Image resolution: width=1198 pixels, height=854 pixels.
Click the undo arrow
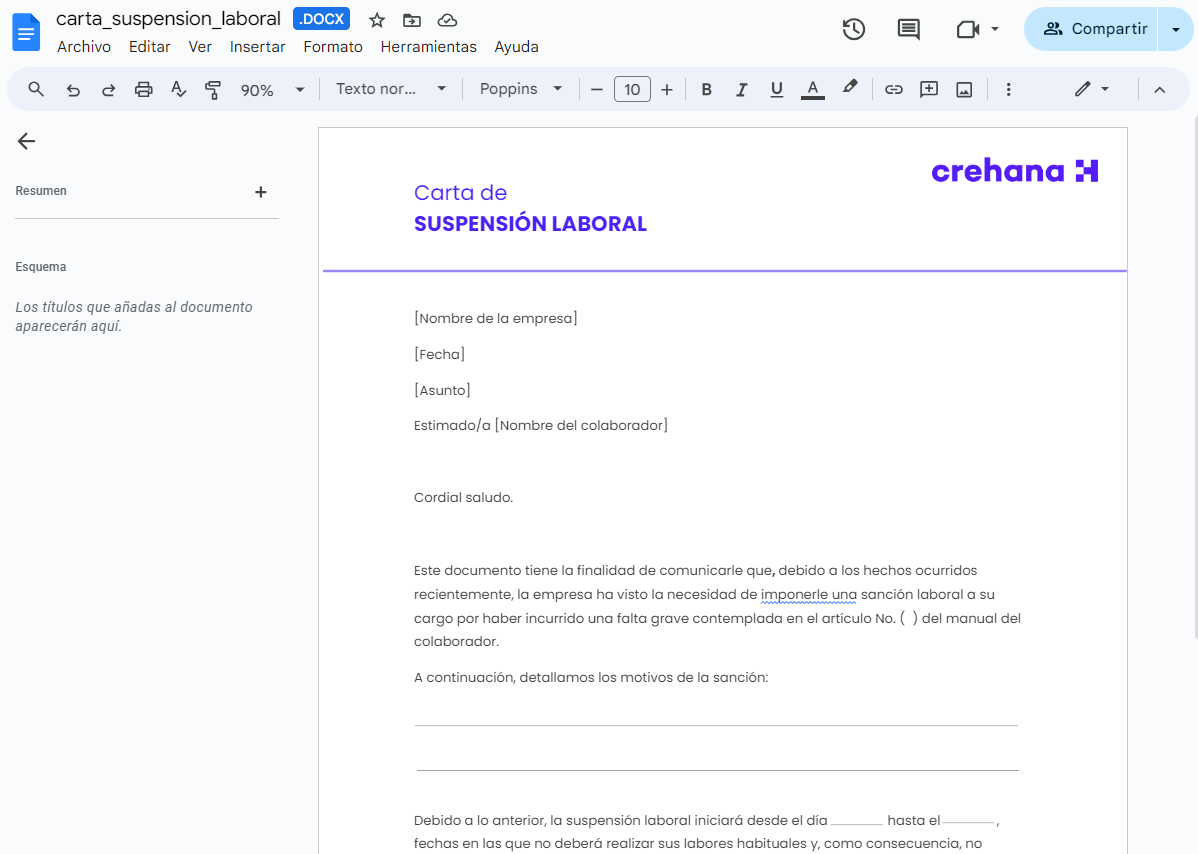[72, 89]
